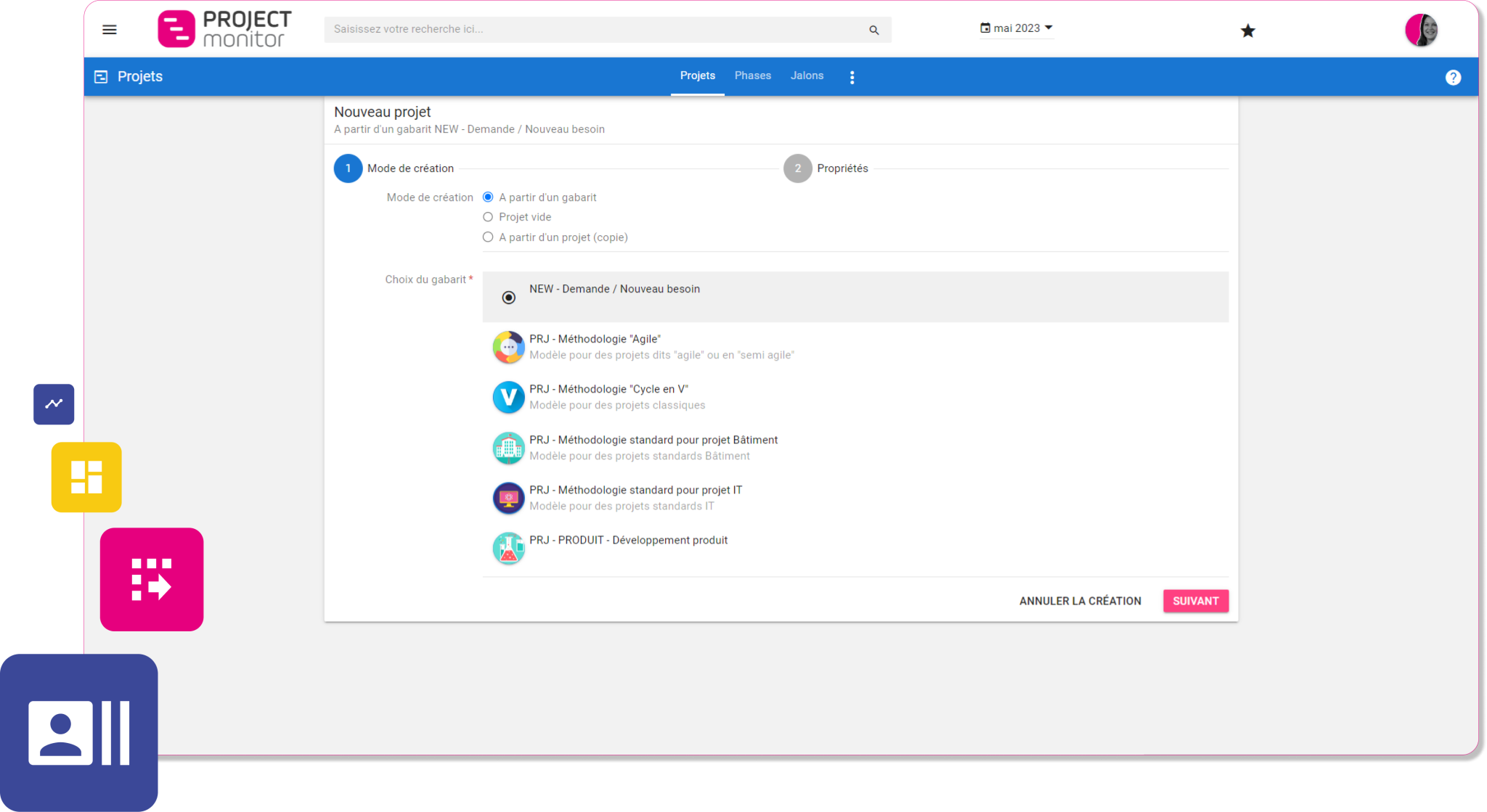Expand the three-dot menu options
1487x812 pixels.
tap(852, 76)
